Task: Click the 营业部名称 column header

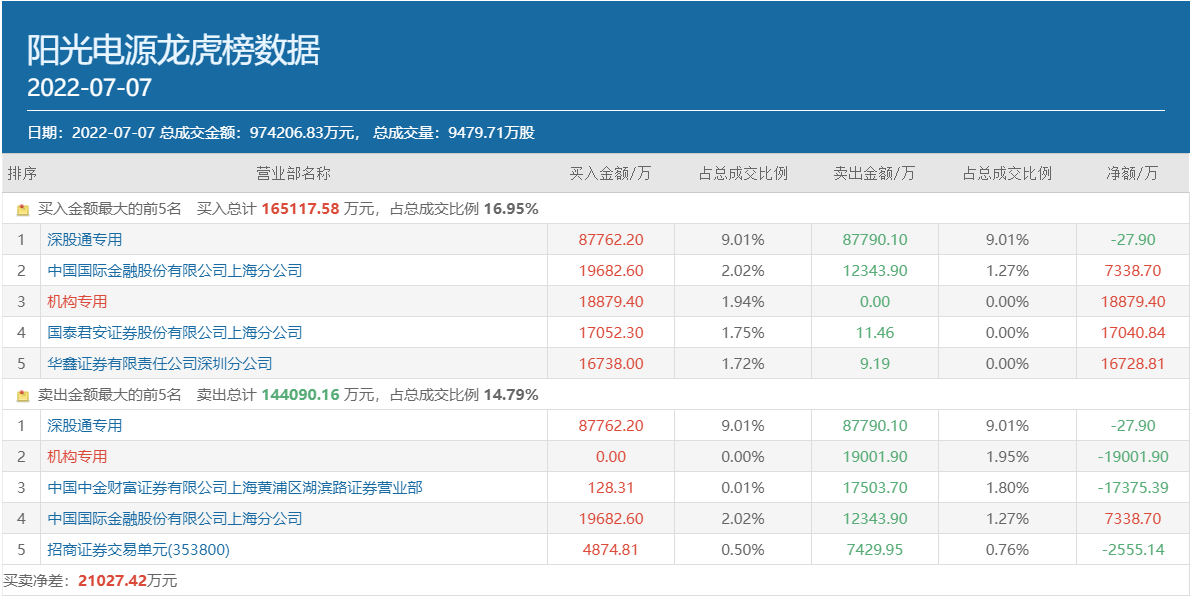Action: [293, 173]
